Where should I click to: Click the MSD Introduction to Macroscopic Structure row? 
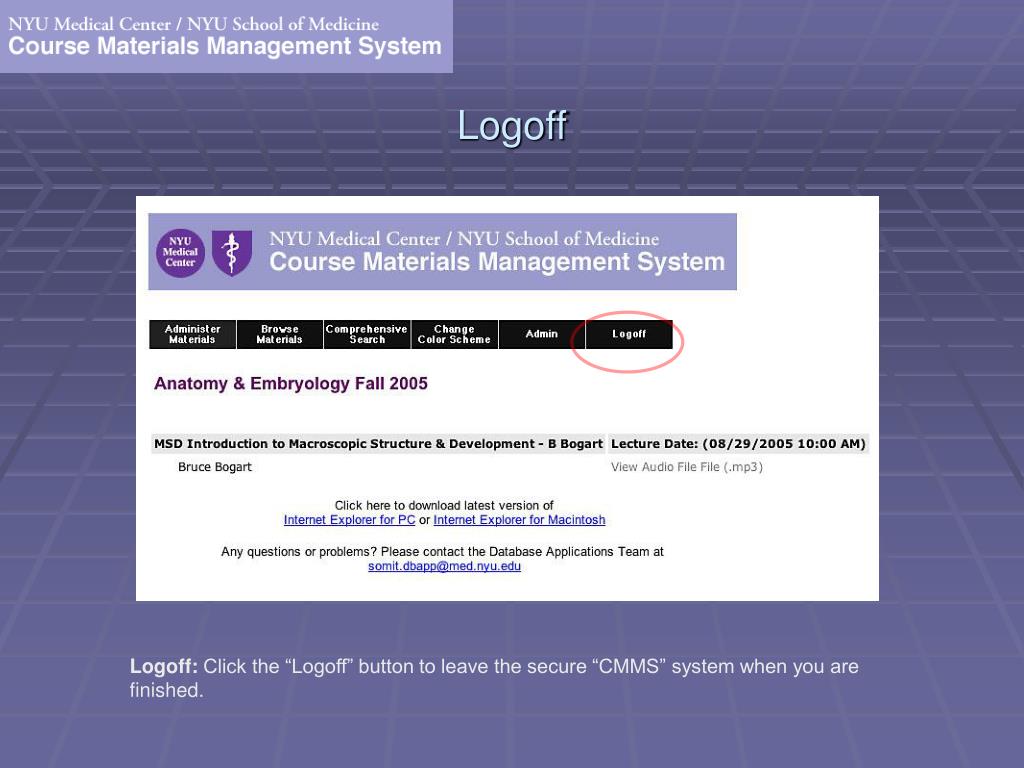pos(378,443)
